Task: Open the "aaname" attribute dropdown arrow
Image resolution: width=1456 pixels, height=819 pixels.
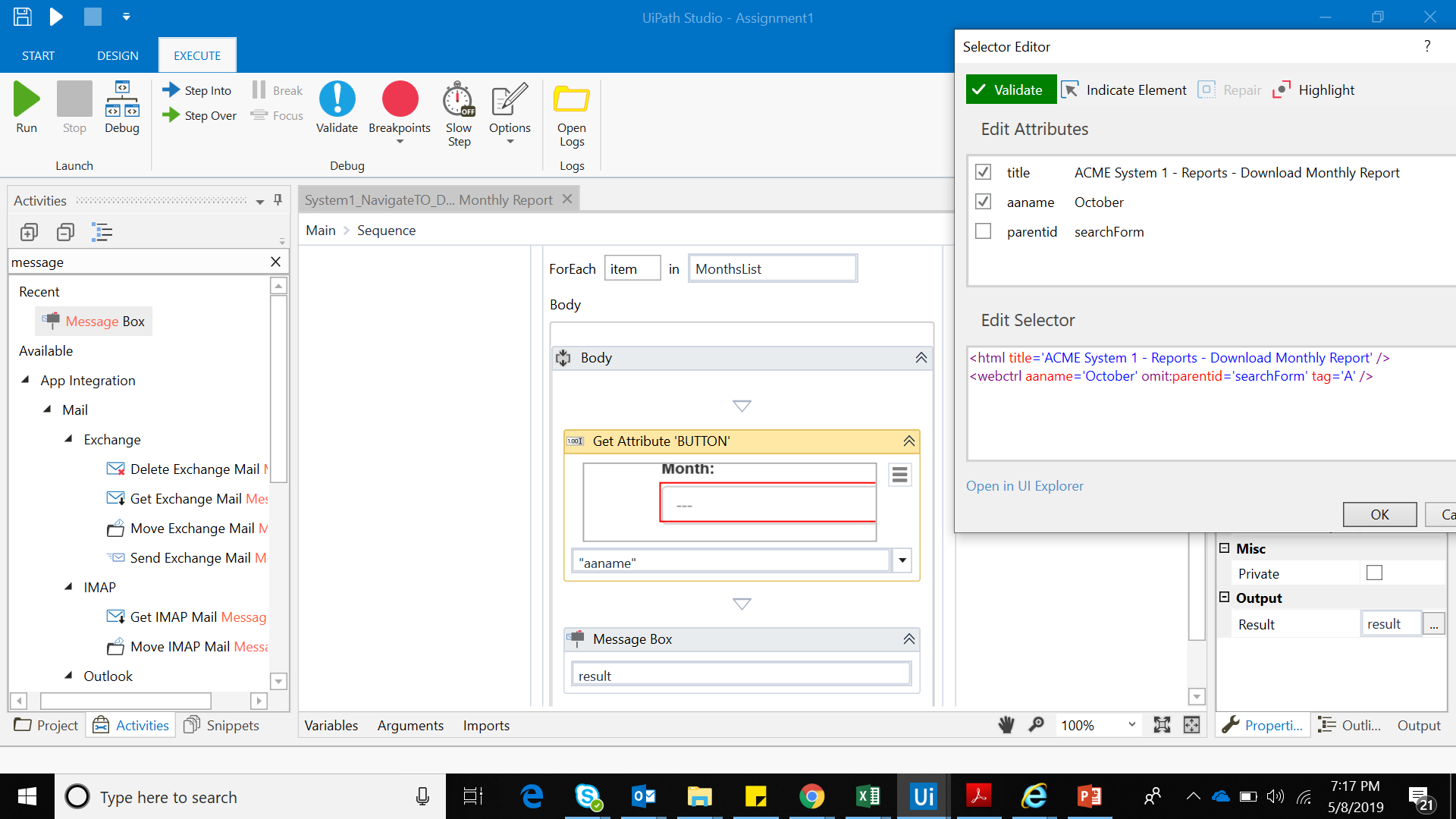Action: [902, 561]
